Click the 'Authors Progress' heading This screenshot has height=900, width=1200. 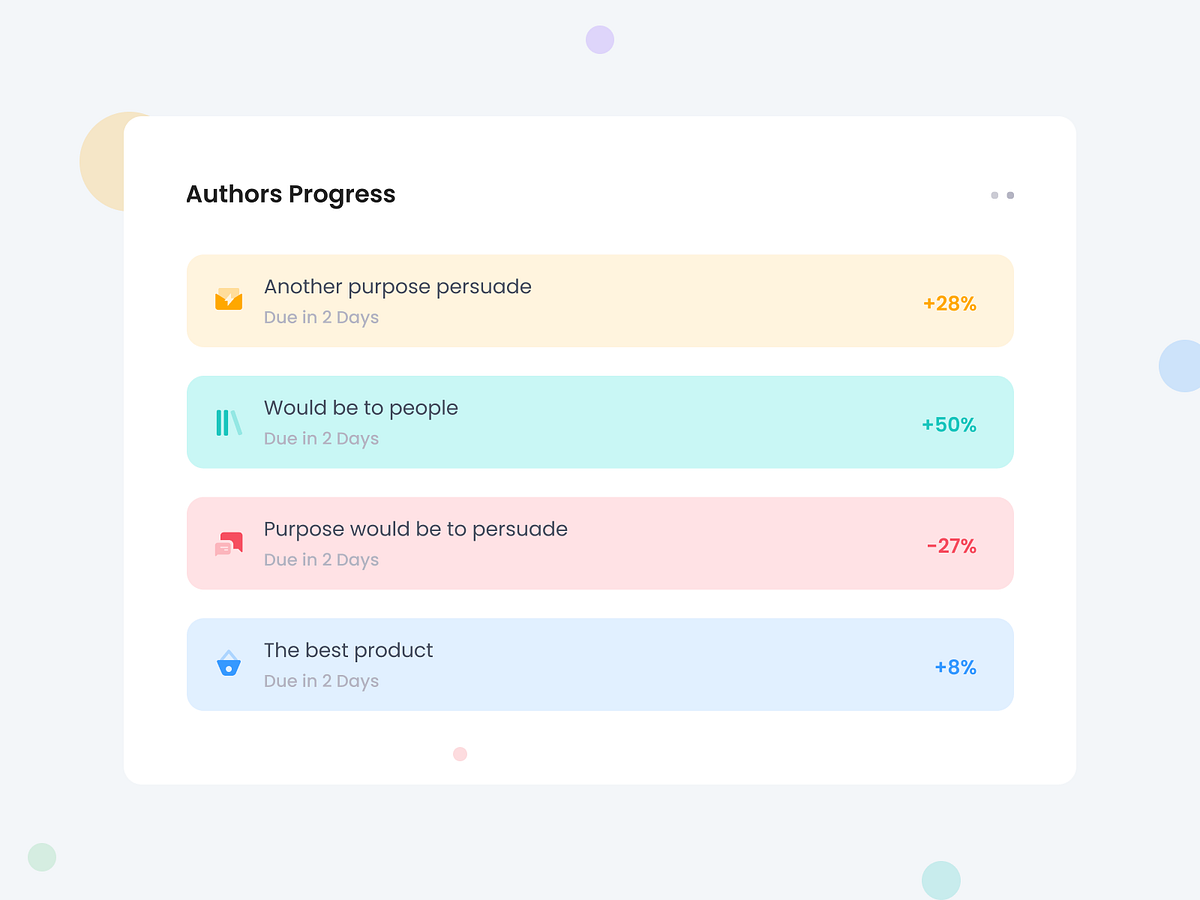(290, 194)
